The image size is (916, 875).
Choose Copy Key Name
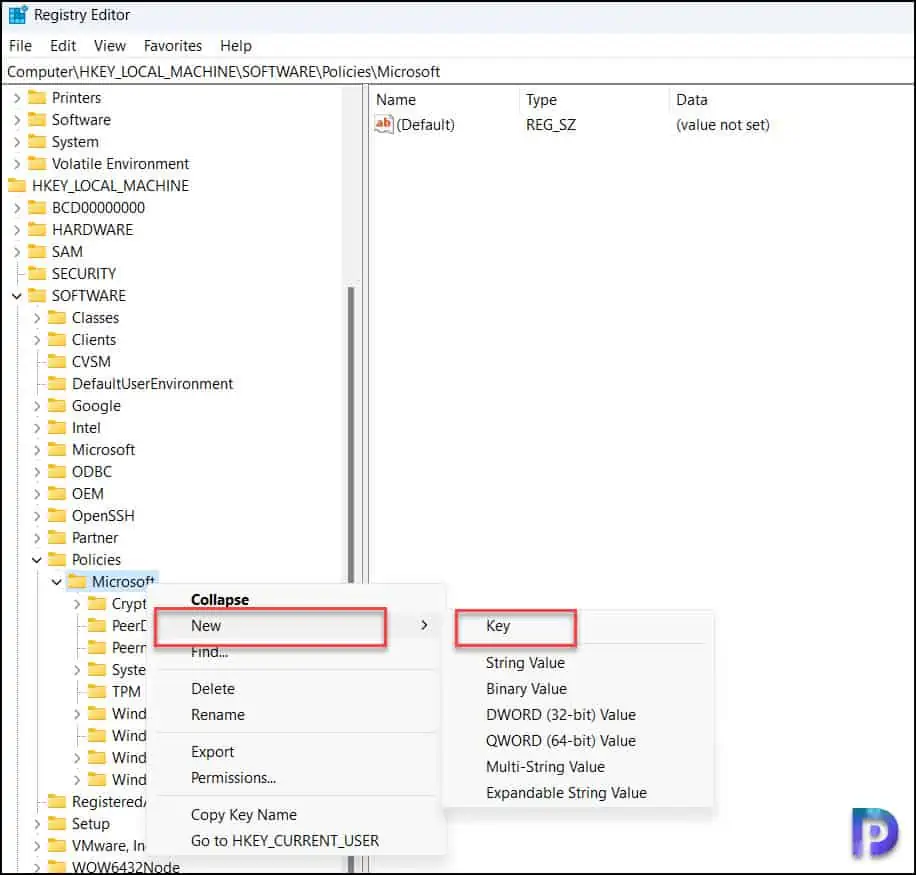pos(244,815)
